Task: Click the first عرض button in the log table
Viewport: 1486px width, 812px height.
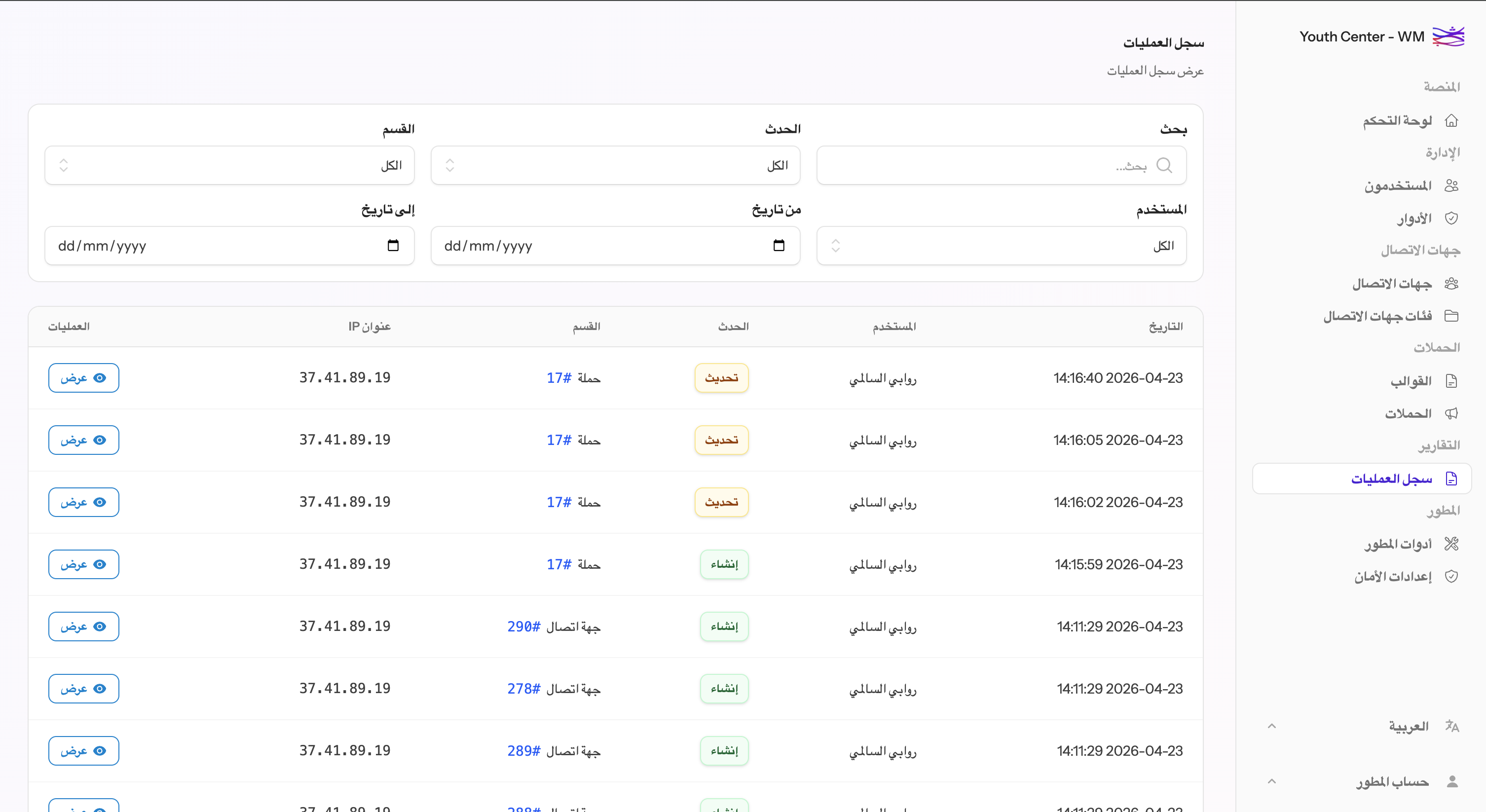Action: click(83, 378)
